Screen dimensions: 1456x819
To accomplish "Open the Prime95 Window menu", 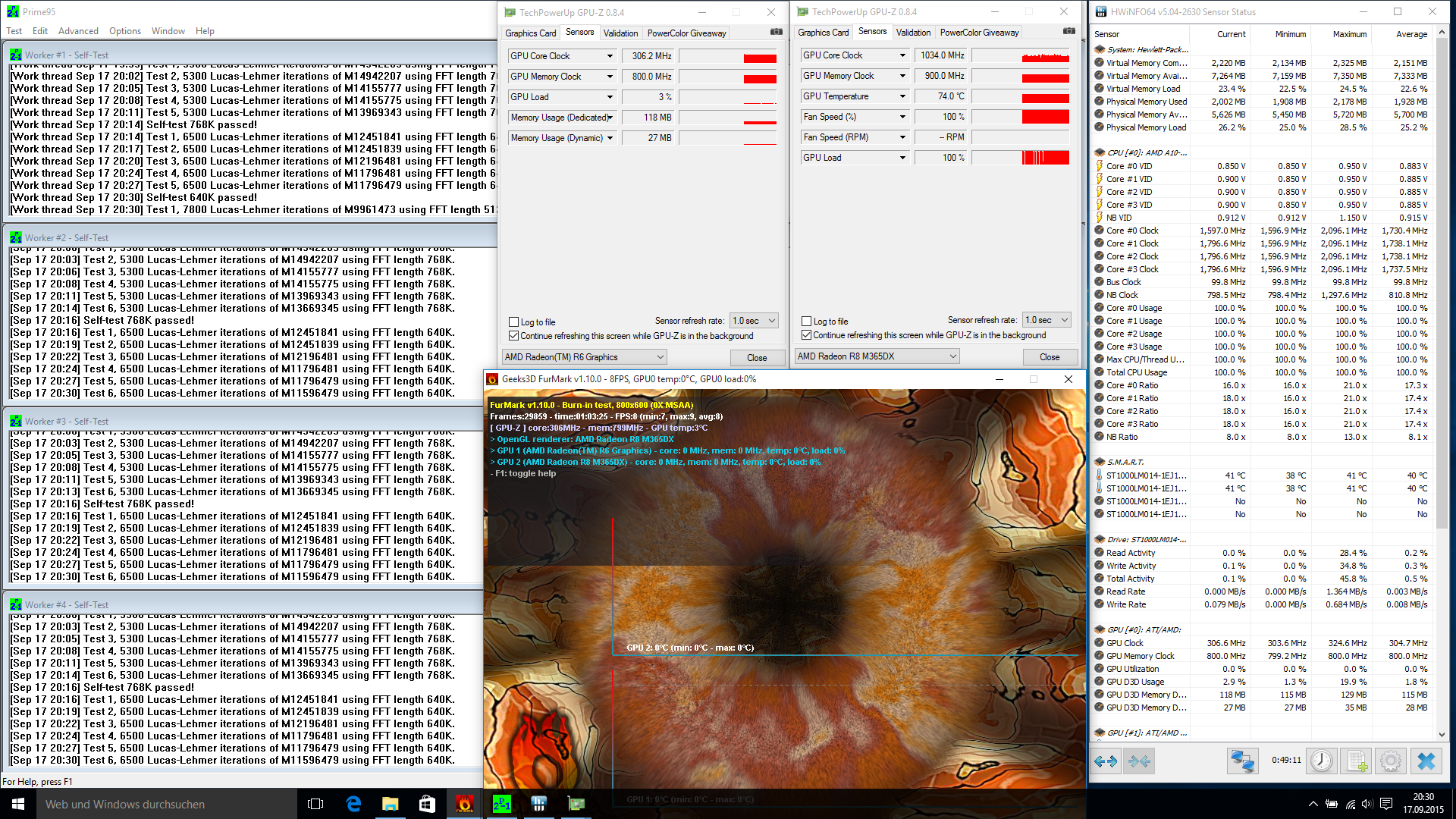I will point(168,31).
